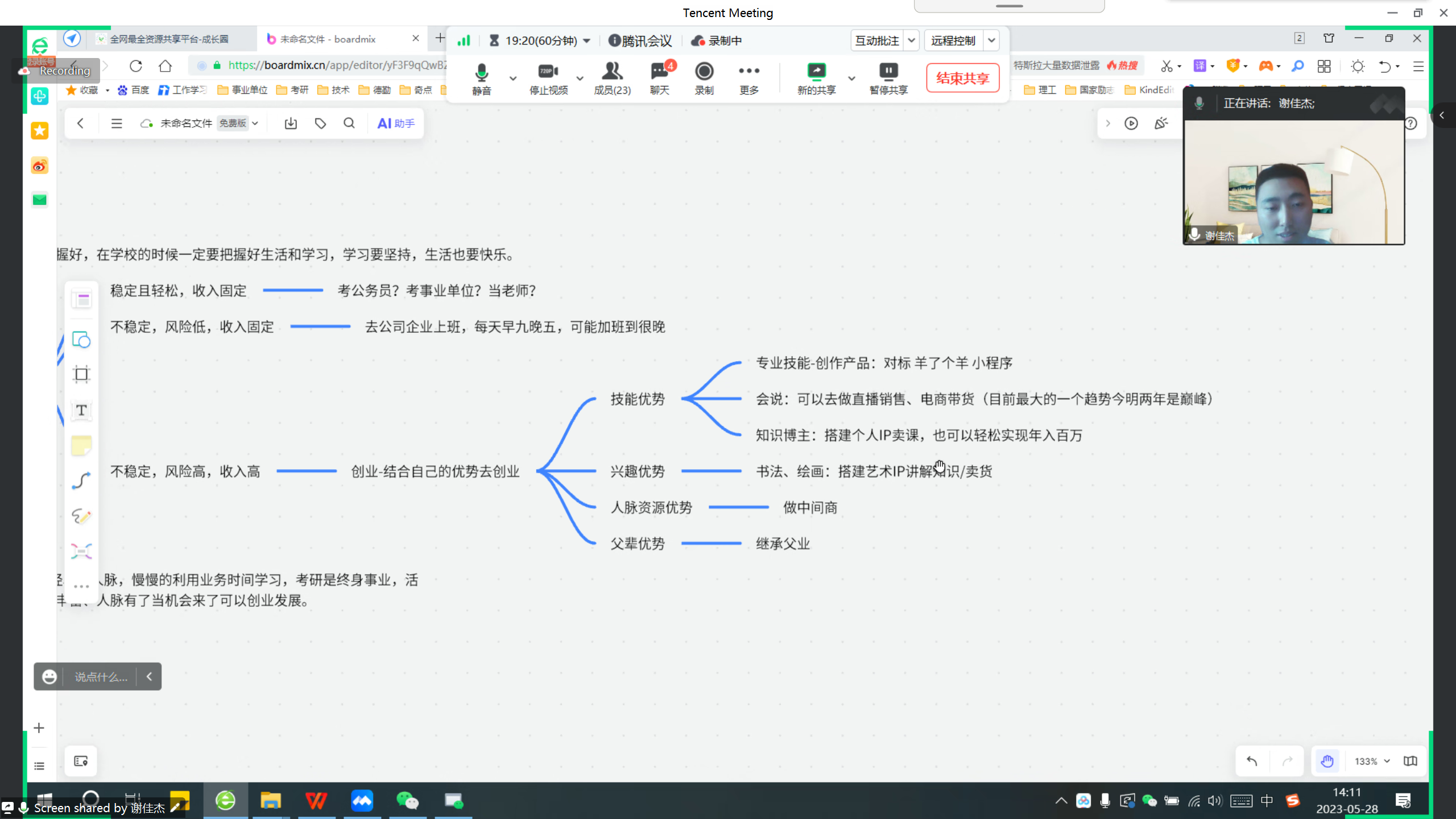The width and height of the screenshot is (1456, 819).
Task: Expand the 互动批注 dropdown arrow
Action: click(x=911, y=40)
